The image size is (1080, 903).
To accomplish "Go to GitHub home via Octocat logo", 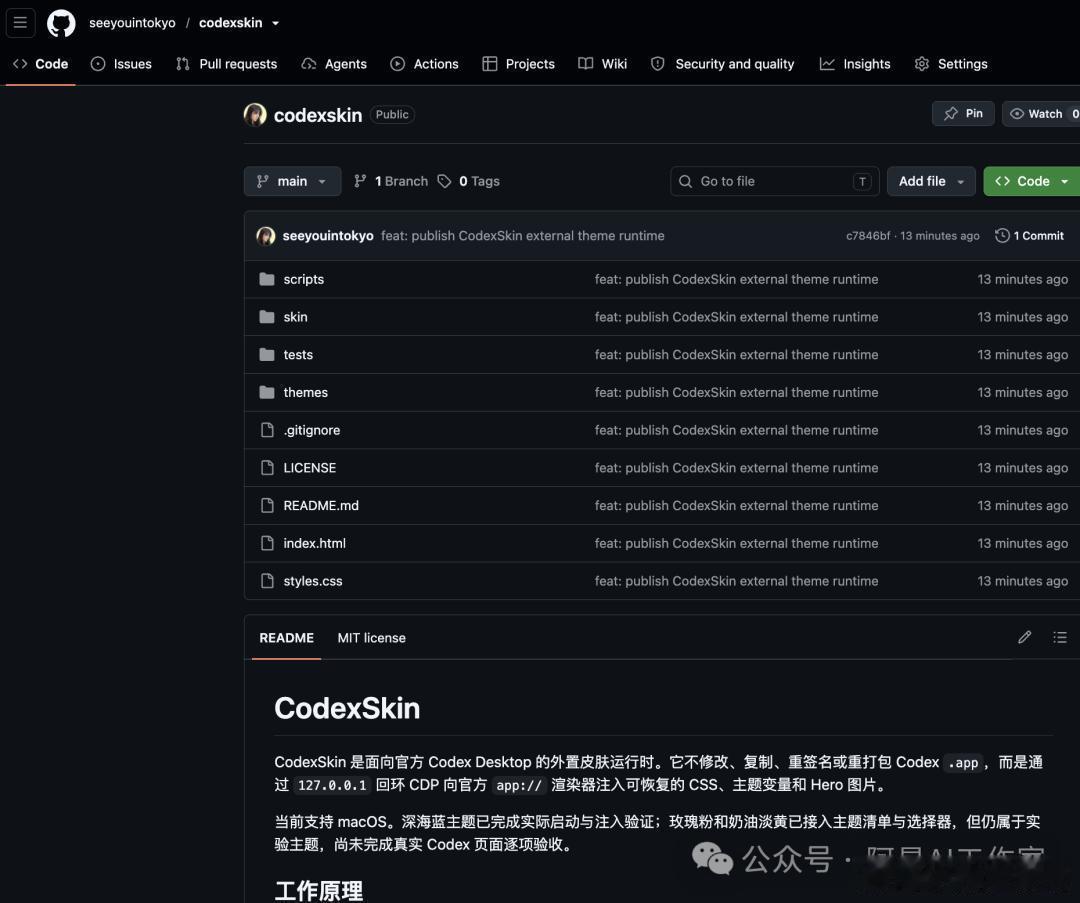I will tap(61, 23).
